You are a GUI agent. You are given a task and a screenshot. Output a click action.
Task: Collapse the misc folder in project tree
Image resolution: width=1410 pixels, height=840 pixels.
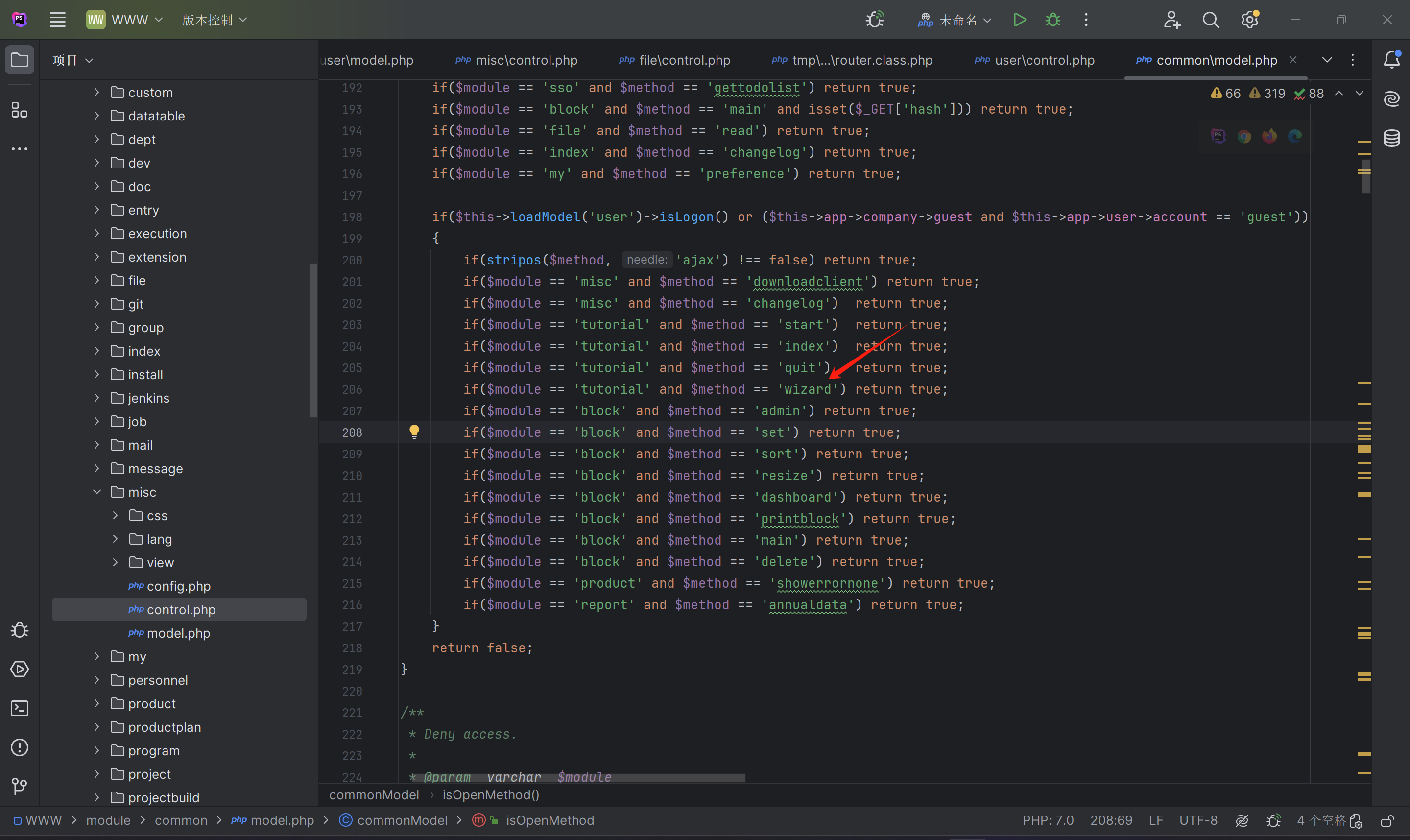coord(97,492)
